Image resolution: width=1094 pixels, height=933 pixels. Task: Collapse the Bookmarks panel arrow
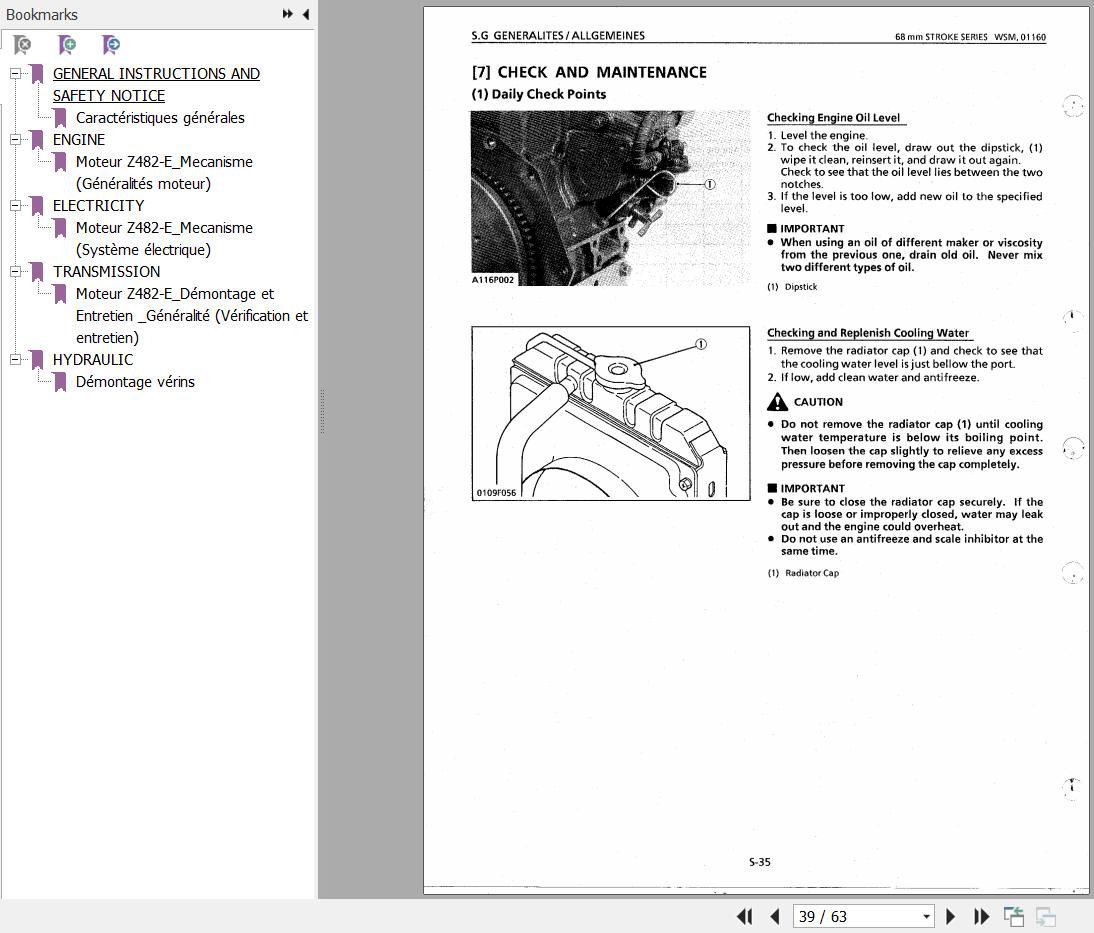point(306,14)
